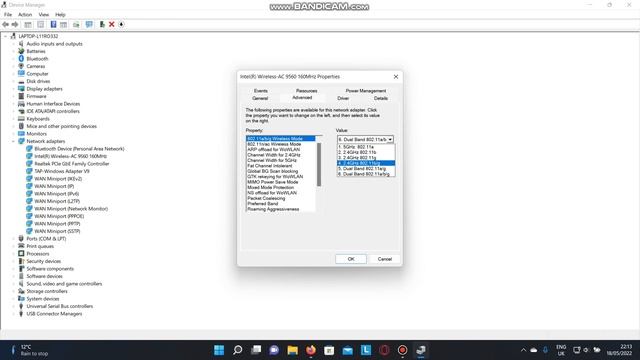Select TAP-Windows Adapter V9 in tree
The width and height of the screenshot is (640, 360).
click(x=62, y=171)
